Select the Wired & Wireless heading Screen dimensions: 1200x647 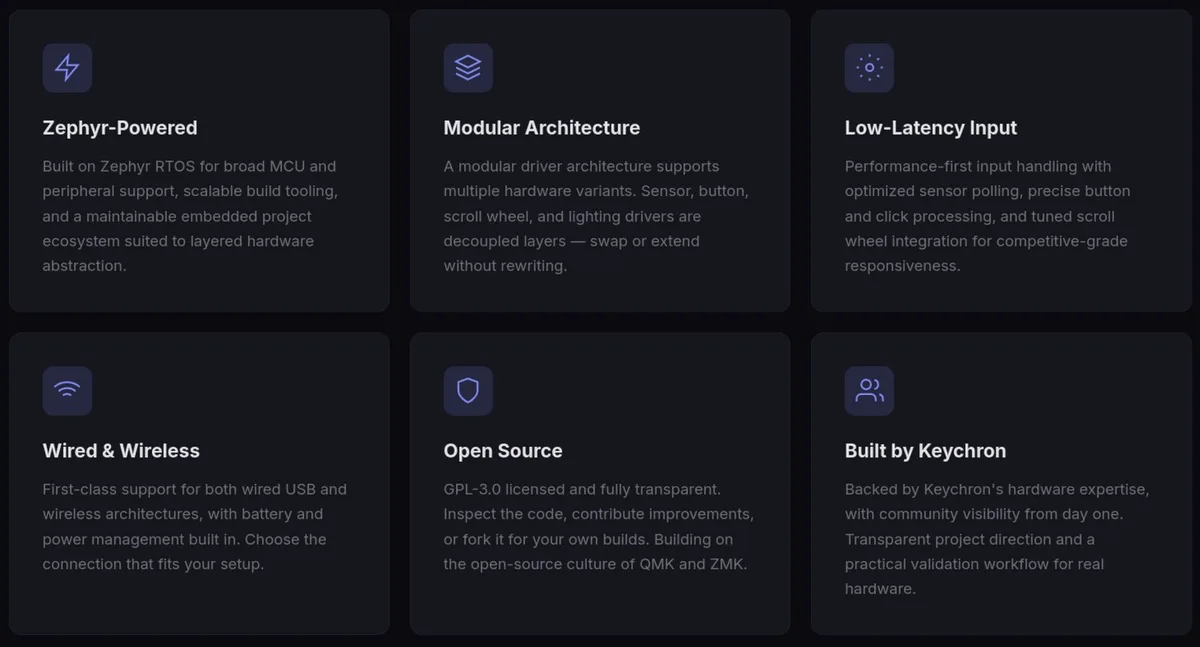tap(121, 451)
